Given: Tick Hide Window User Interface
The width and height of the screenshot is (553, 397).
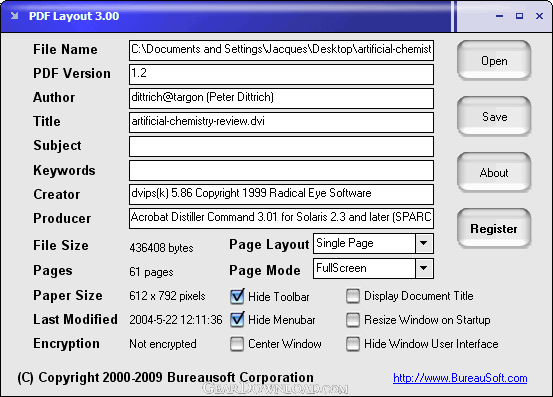Looking at the screenshot, I should [x=353, y=344].
